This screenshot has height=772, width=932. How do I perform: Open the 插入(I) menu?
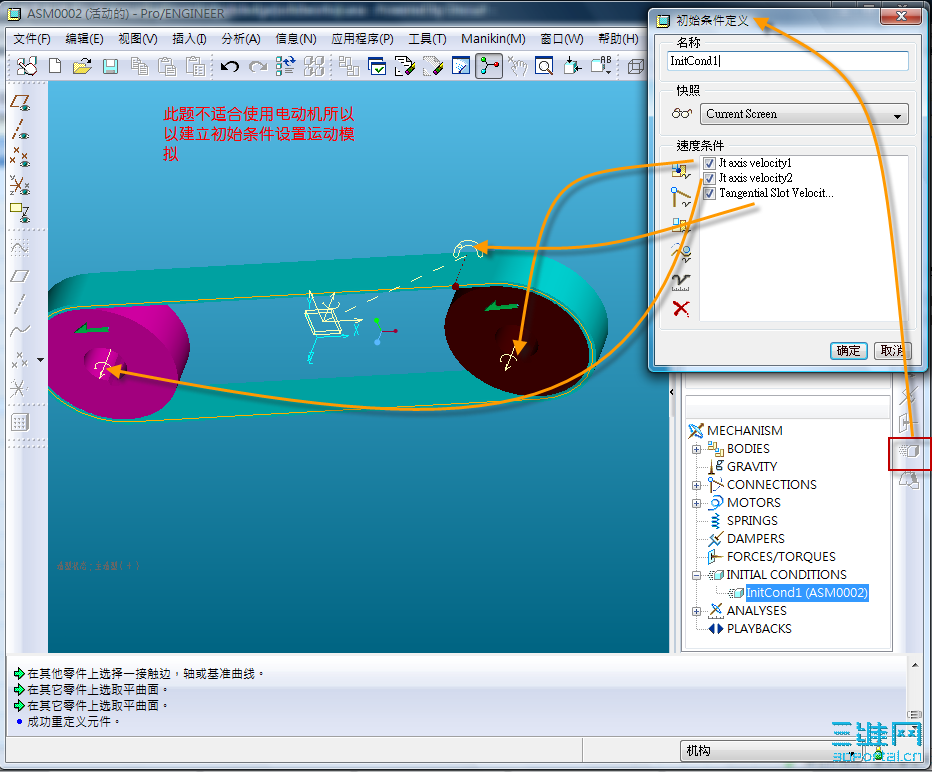point(189,39)
